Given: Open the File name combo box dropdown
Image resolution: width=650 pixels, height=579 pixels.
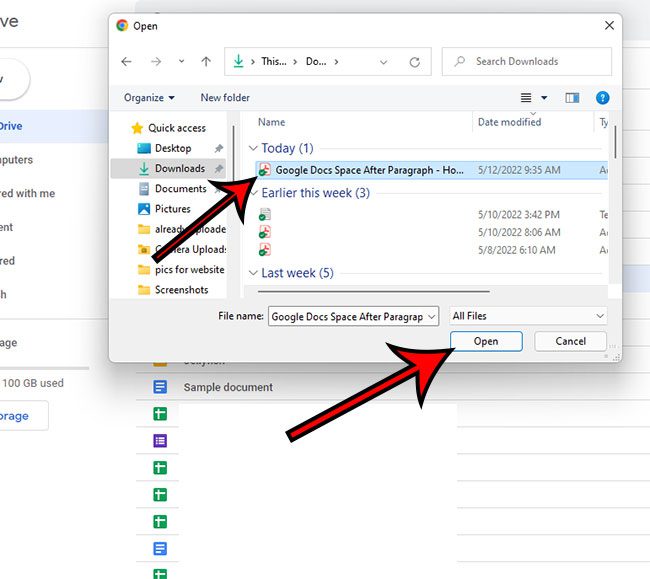Looking at the screenshot, I should pyautogui.click(x=431, y=316).
